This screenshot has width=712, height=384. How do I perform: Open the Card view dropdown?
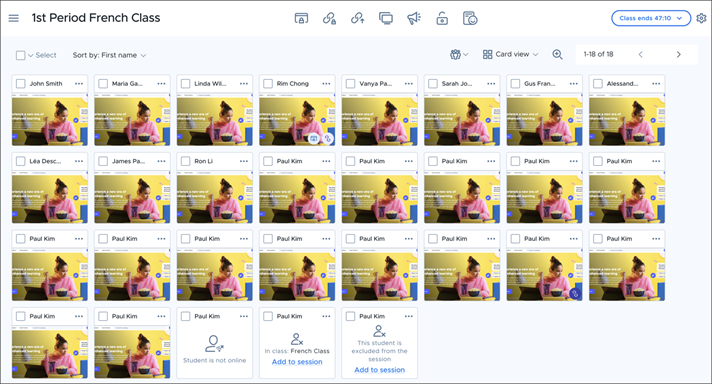click(x=510, y=54)
